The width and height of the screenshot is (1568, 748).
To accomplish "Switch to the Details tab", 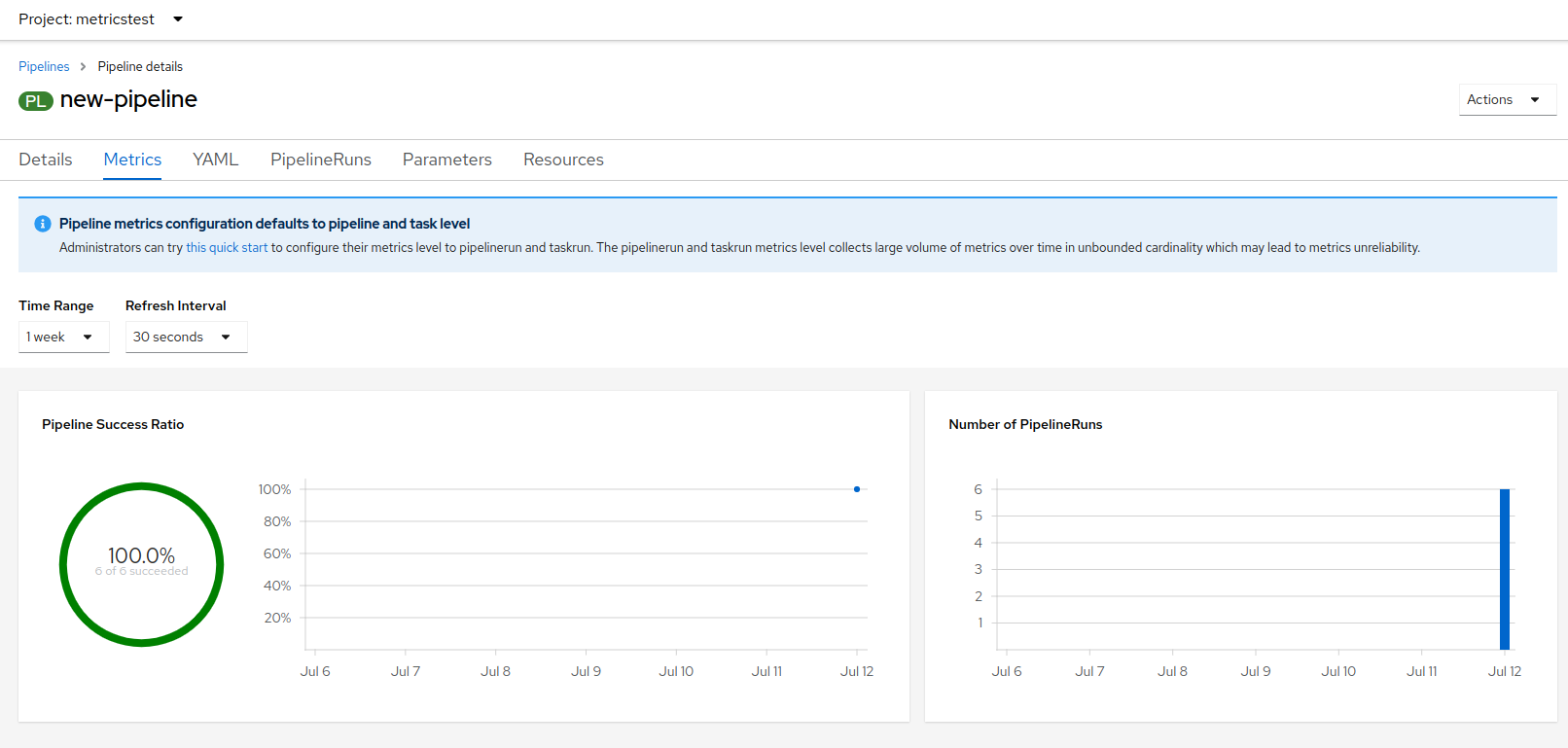I will pos(46,160).
